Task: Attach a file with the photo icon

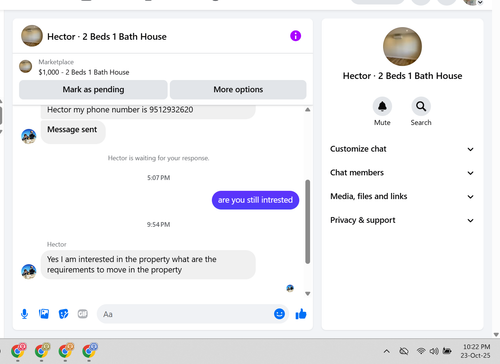Action: [44, 314]
